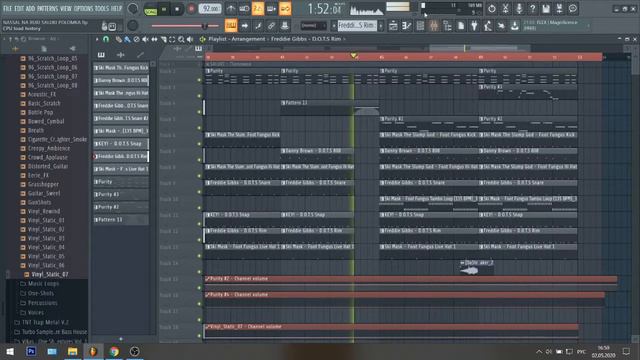Viewport: 640px width, 360px height.
Task: Select Playlist paint brush tool
Action: click(x=127, y=39)
